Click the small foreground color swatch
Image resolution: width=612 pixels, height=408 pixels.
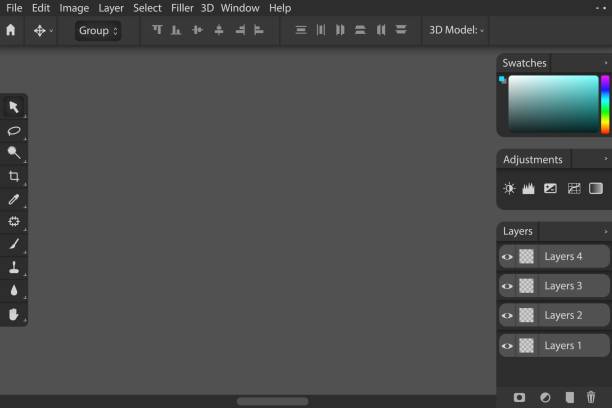(502, 80)
